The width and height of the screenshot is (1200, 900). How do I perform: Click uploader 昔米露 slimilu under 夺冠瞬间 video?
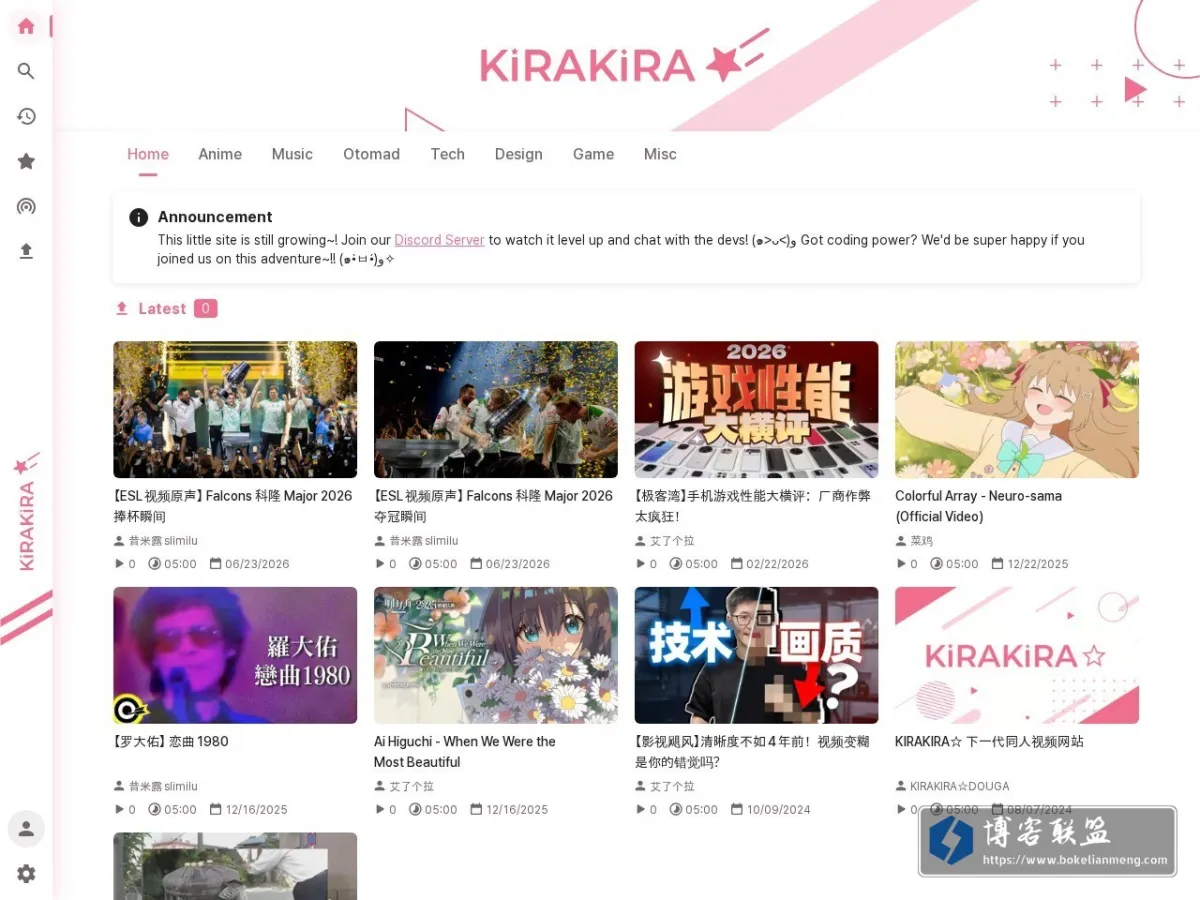click(424, 541)
